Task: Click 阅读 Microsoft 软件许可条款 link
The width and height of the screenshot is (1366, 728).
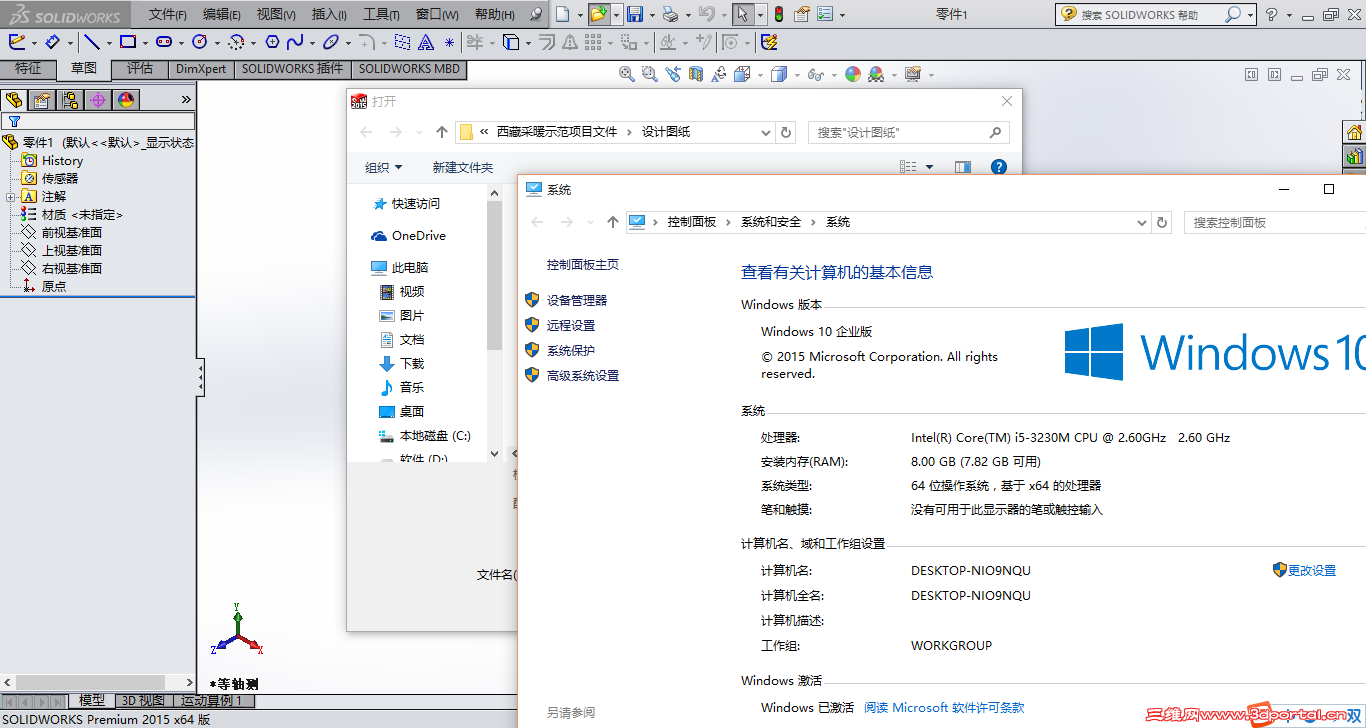Action: 944,707
